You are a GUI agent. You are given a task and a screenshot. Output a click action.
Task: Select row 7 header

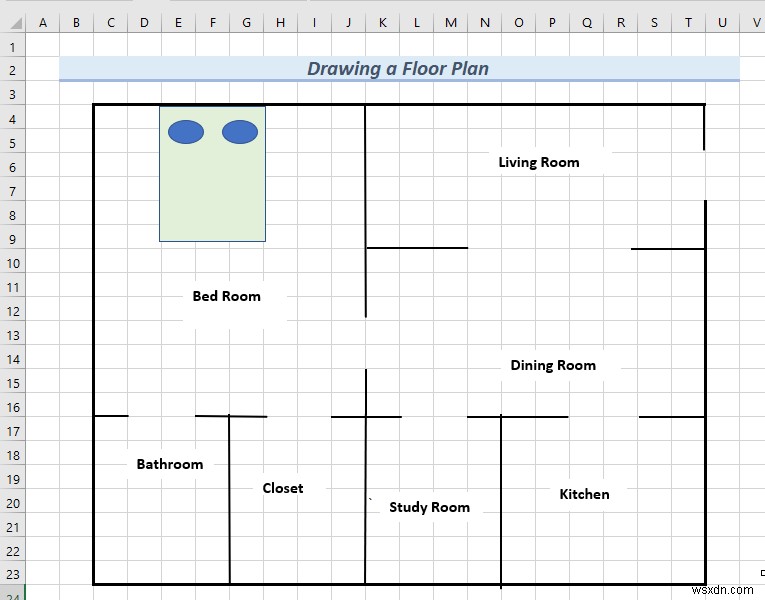pos(13,191)
